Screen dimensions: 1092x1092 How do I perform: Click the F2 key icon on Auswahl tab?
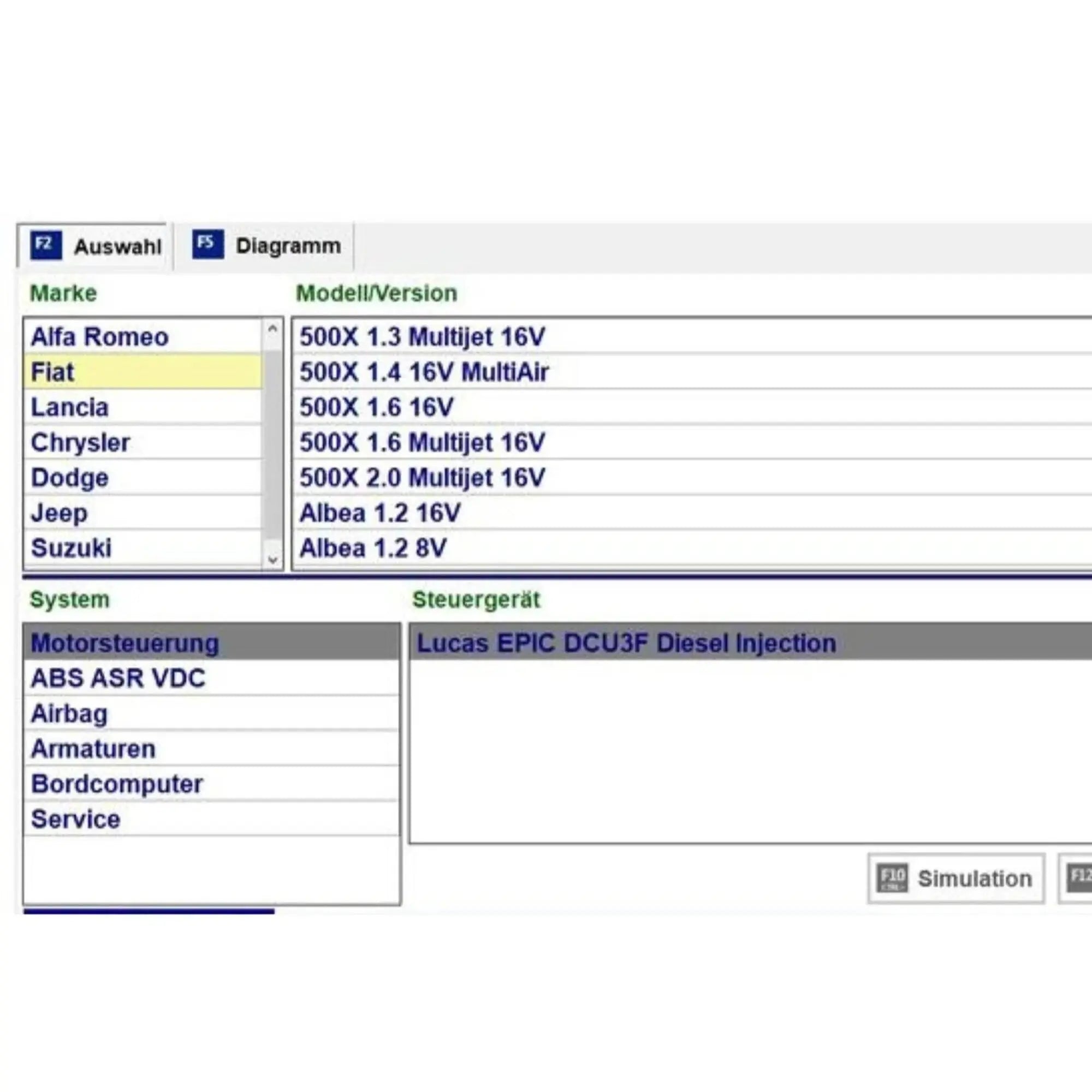point(46,244)
